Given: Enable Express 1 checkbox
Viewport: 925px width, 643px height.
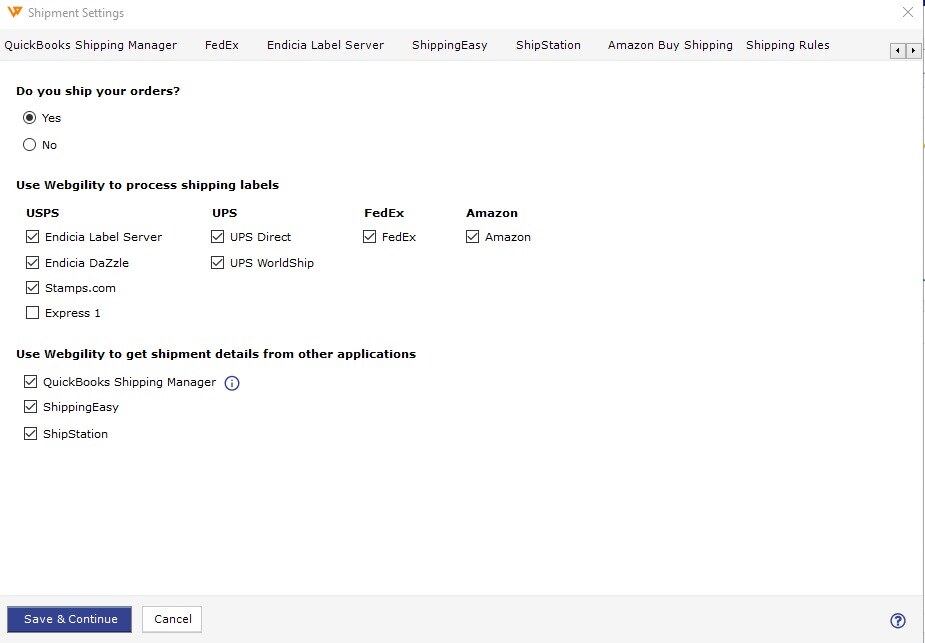Looking at the screenshot, I should [x=32, y=313].
